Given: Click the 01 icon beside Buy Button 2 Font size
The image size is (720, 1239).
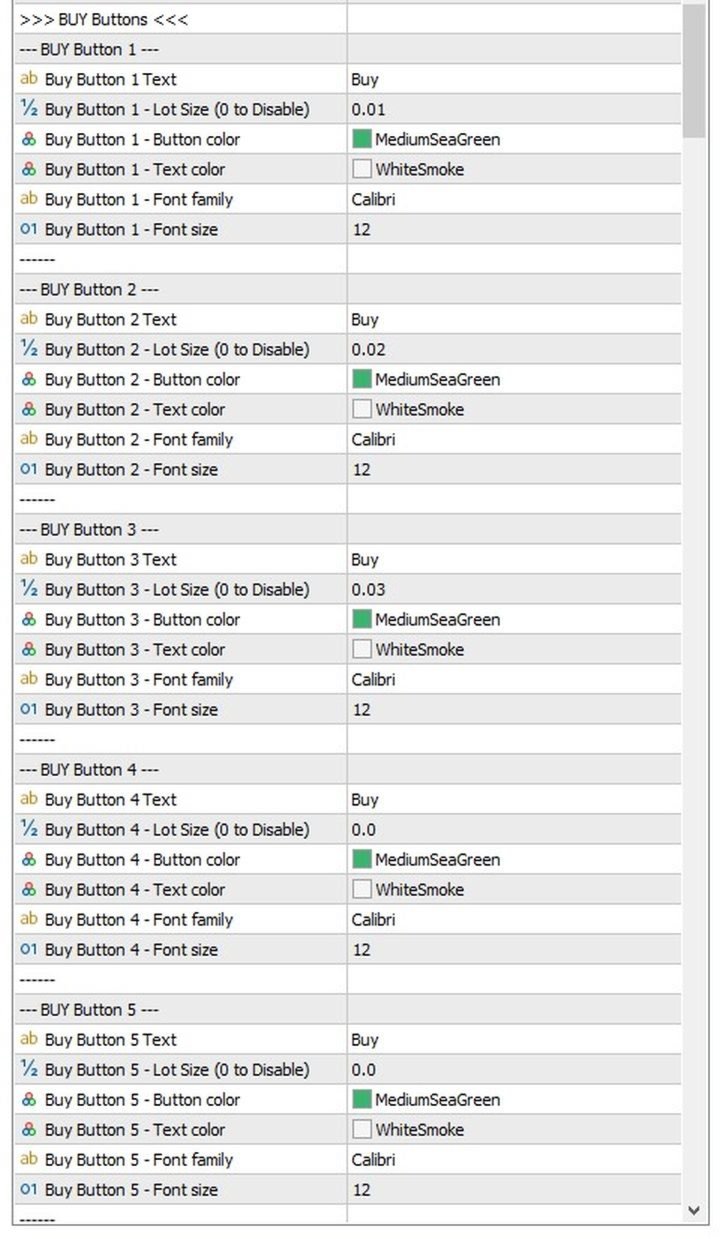Looking at the screenshot, I should tap(28, 469).
